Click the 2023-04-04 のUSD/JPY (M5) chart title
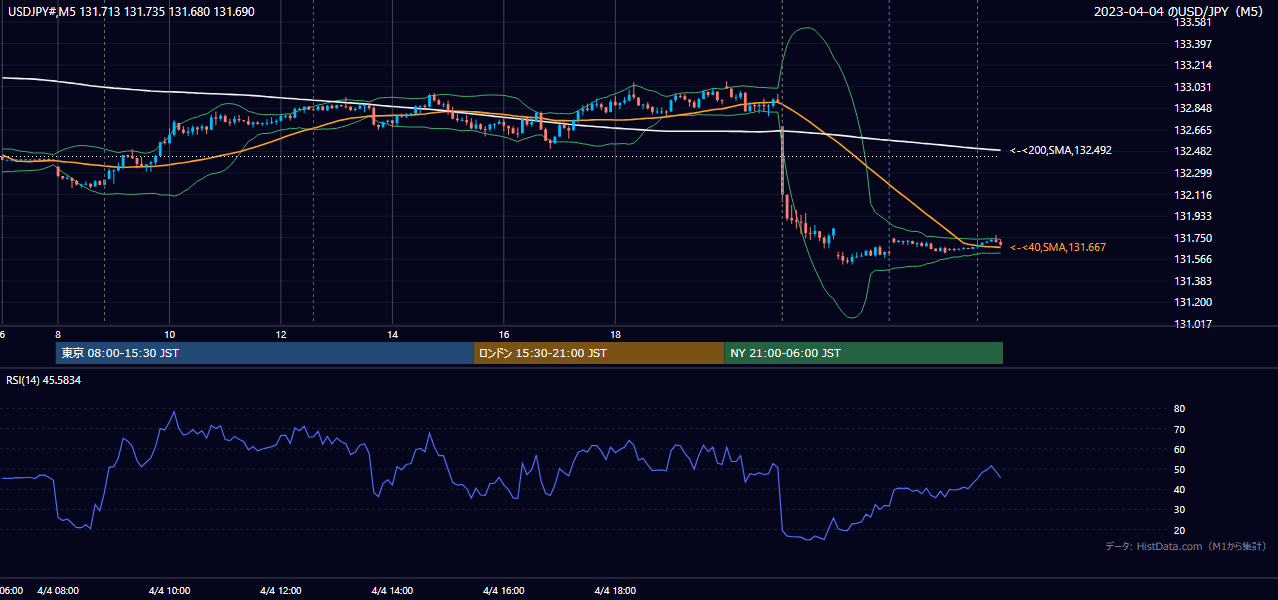This screenshot has height=600, width=1278. pos(1179,11)
